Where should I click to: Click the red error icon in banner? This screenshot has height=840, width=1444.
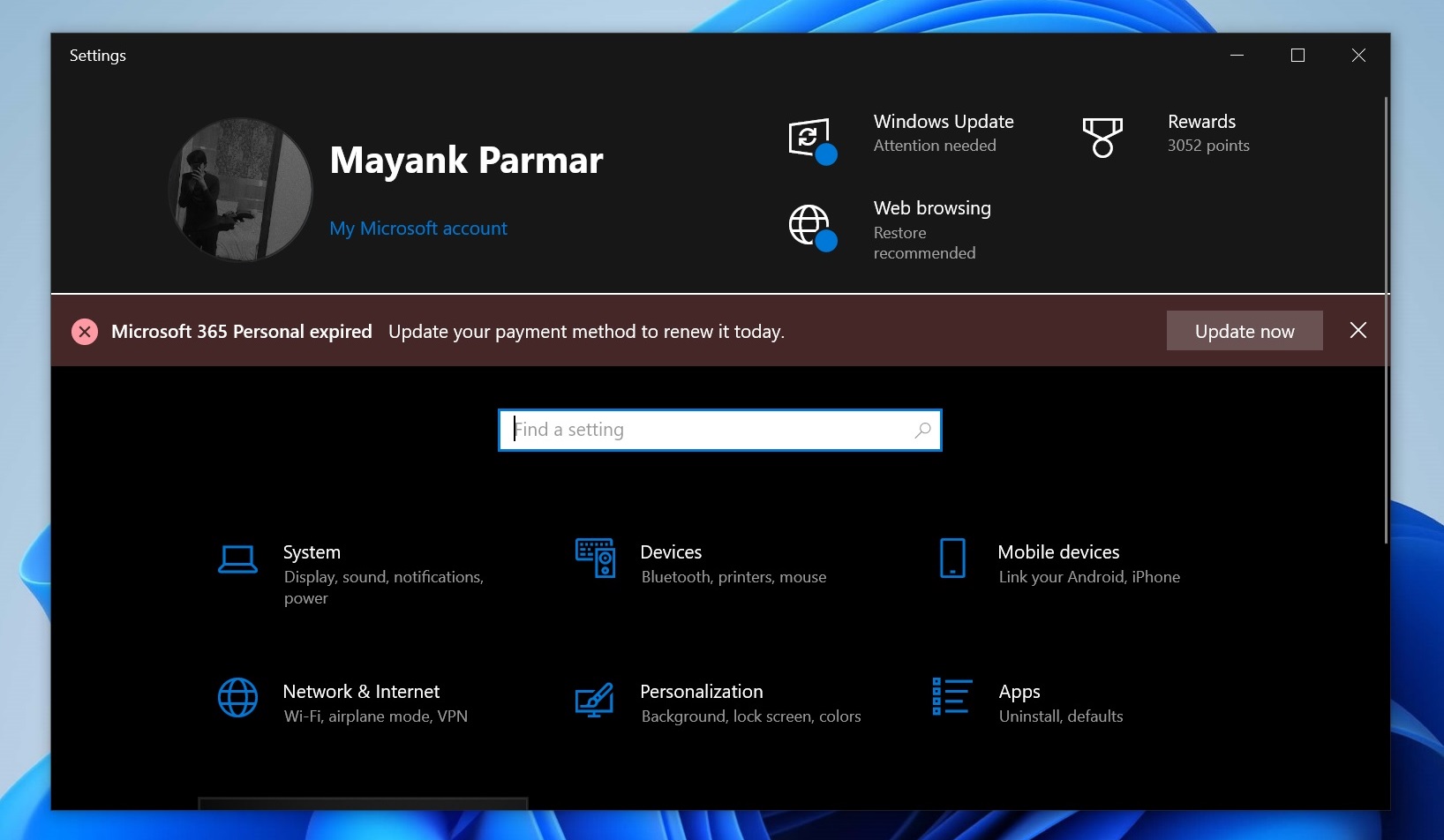click(x=85, y=332)
